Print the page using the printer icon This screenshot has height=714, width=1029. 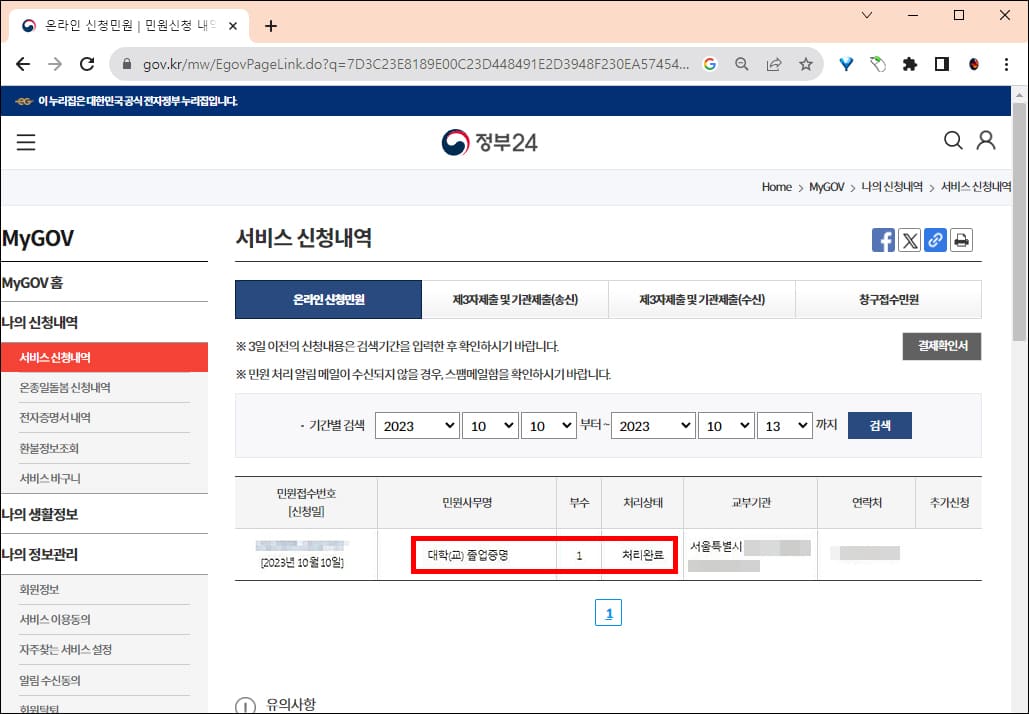tap(960, 240)
